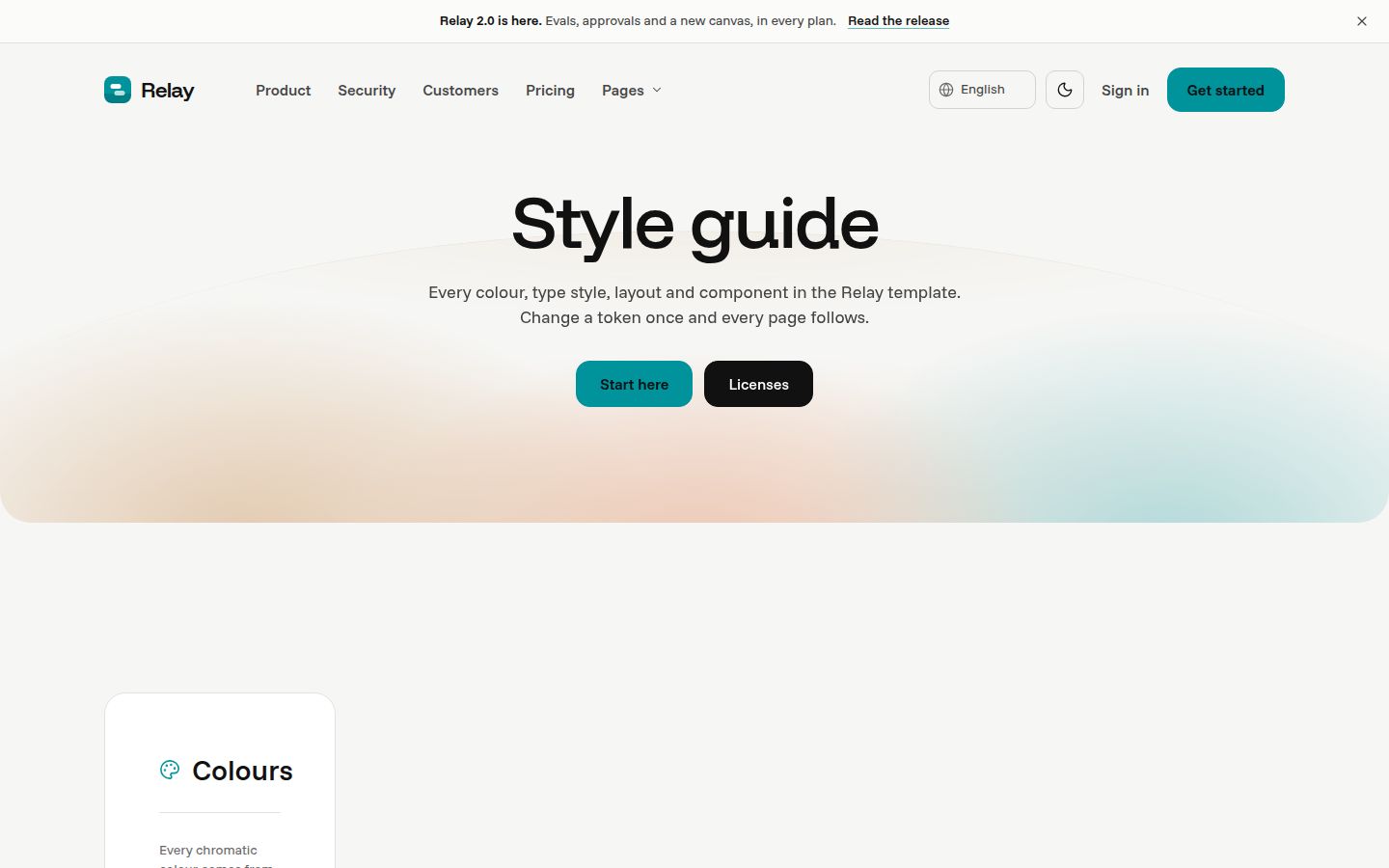The width and height of the screenshot is (1389, 868).
Task: Follow the Read the release link
Action: coord(898,21)
